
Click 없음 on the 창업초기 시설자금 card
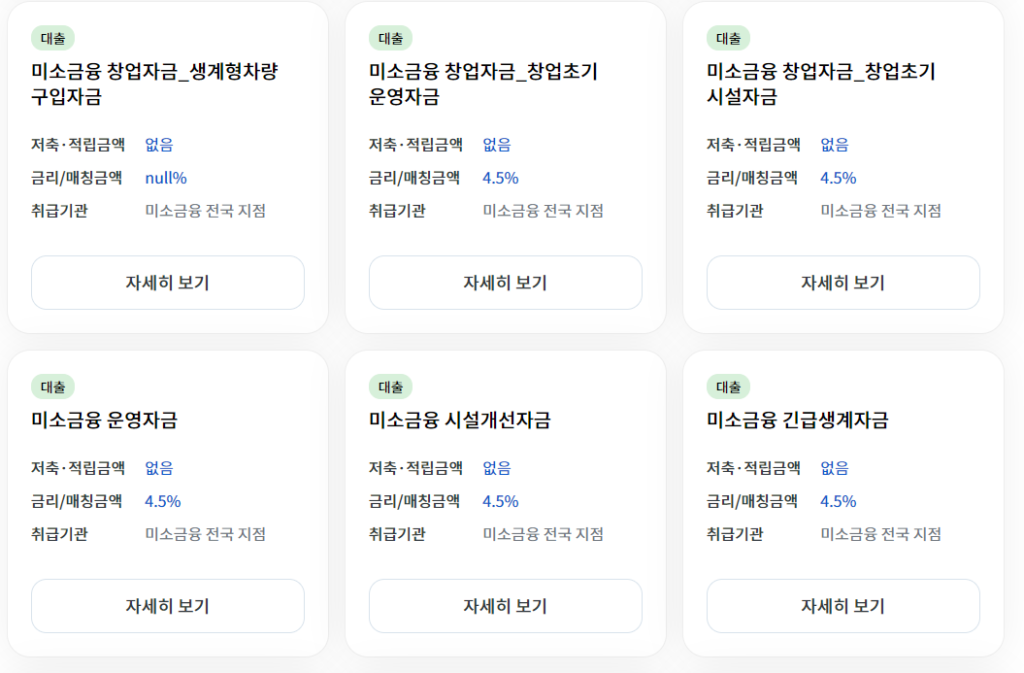point(833,144)
